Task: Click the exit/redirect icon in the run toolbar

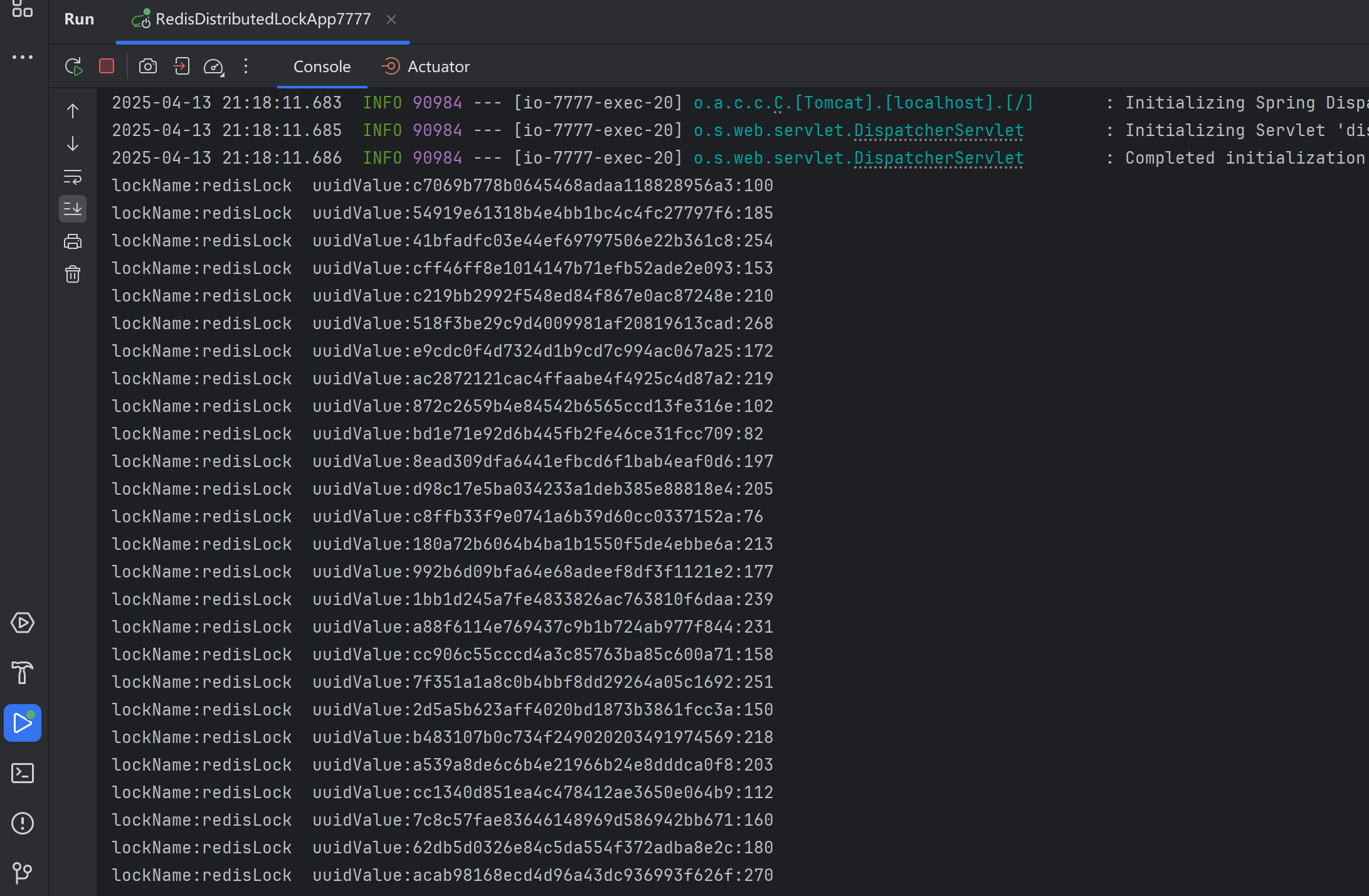Action: click(x=181, y=66)
